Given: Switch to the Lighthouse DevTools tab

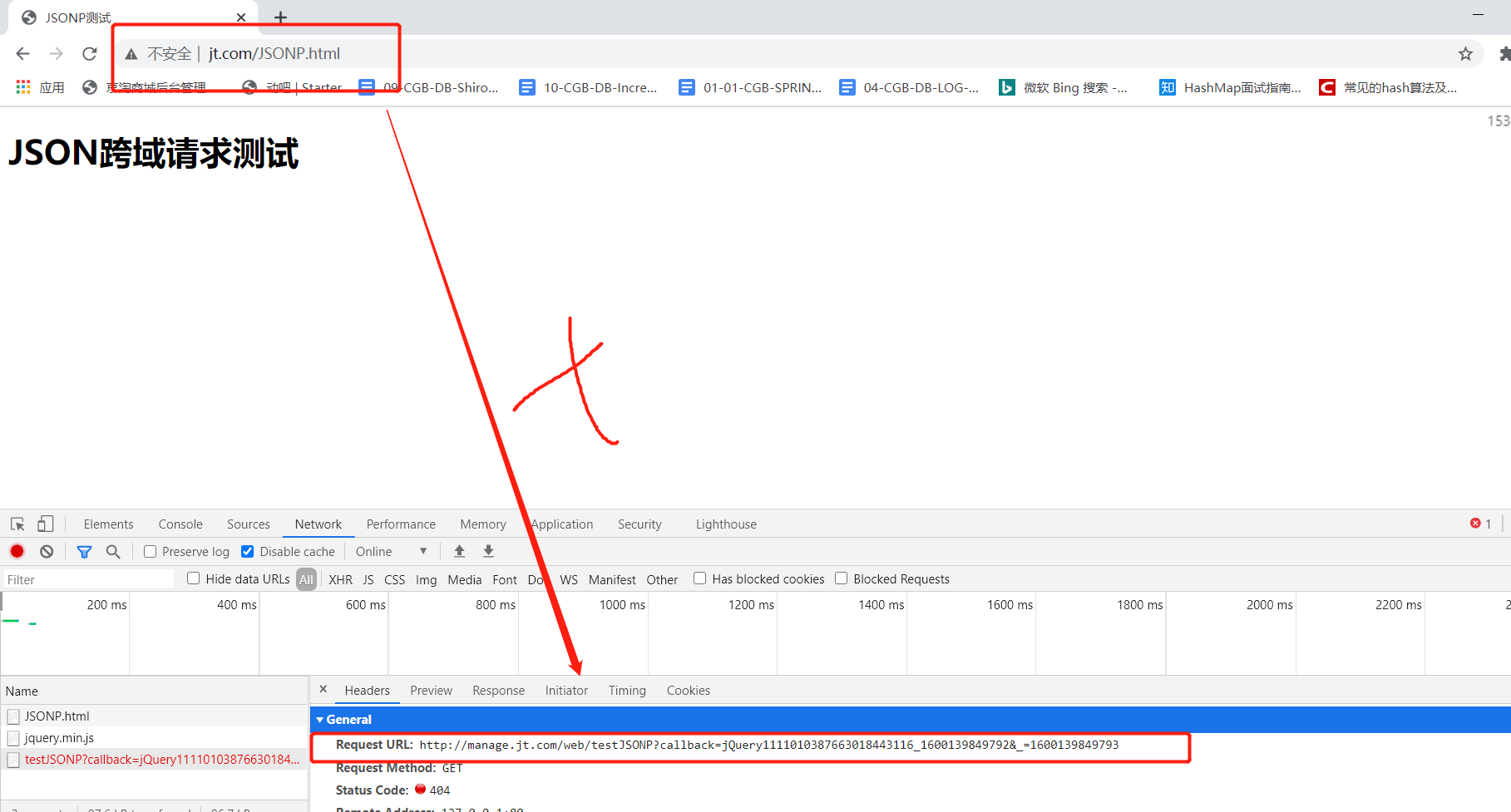Looking at the screenshot, I should pos(726,524).
